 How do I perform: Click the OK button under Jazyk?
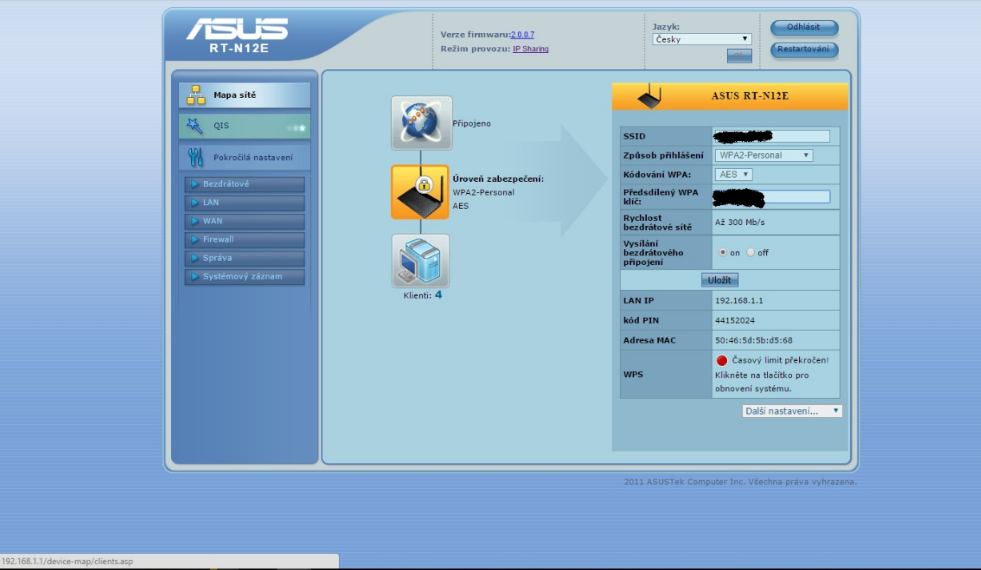[739, 56]
